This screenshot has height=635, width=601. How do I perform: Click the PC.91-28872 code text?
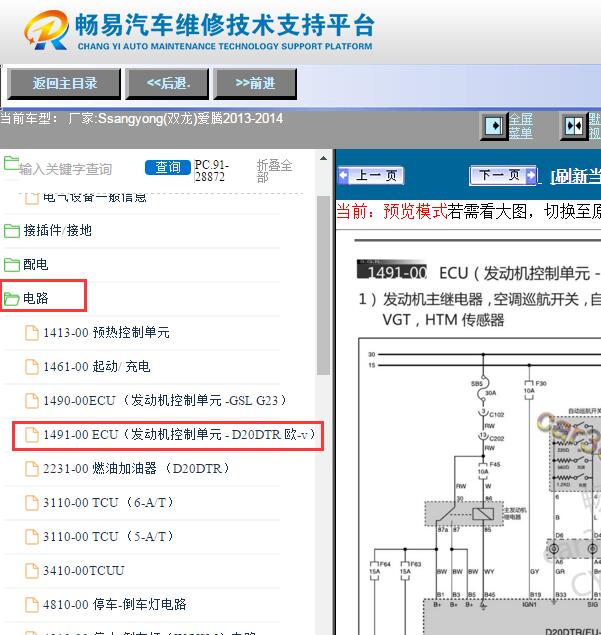click(x=211, y=170)
